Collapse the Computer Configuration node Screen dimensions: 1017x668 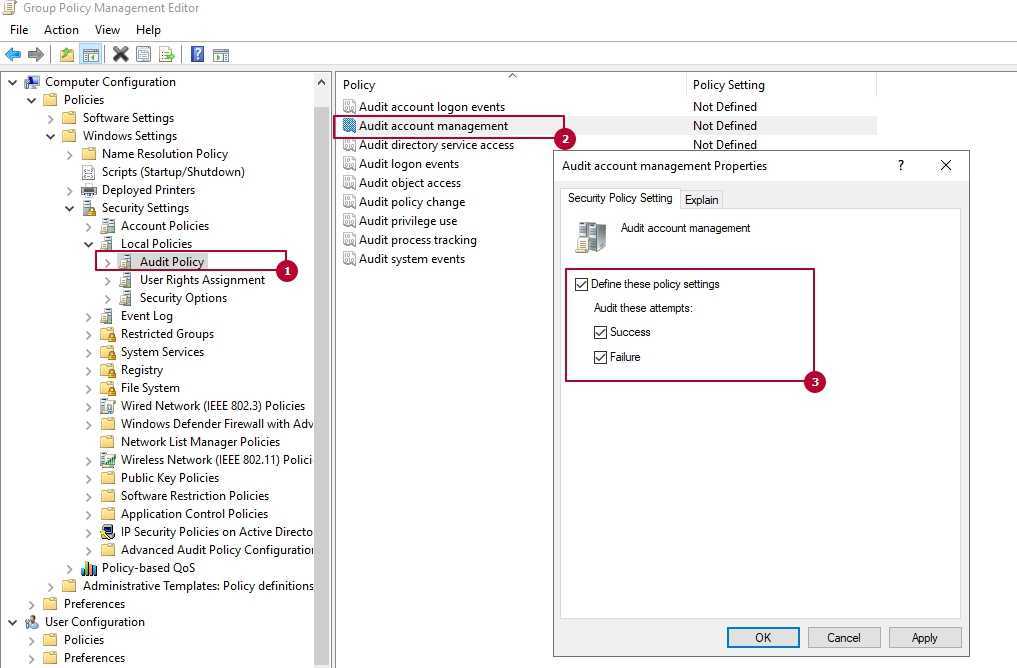coord(12,82)
